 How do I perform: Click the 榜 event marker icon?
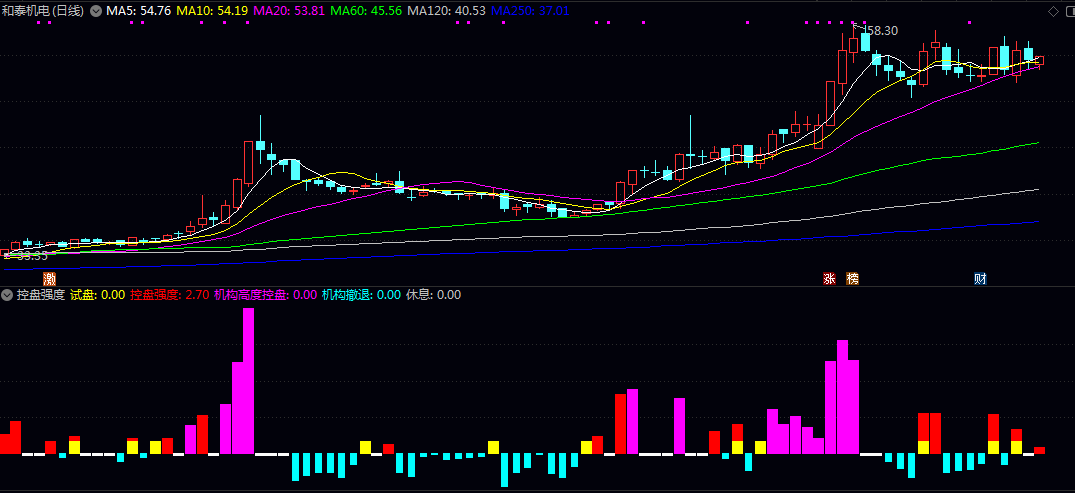pos(852,278)
